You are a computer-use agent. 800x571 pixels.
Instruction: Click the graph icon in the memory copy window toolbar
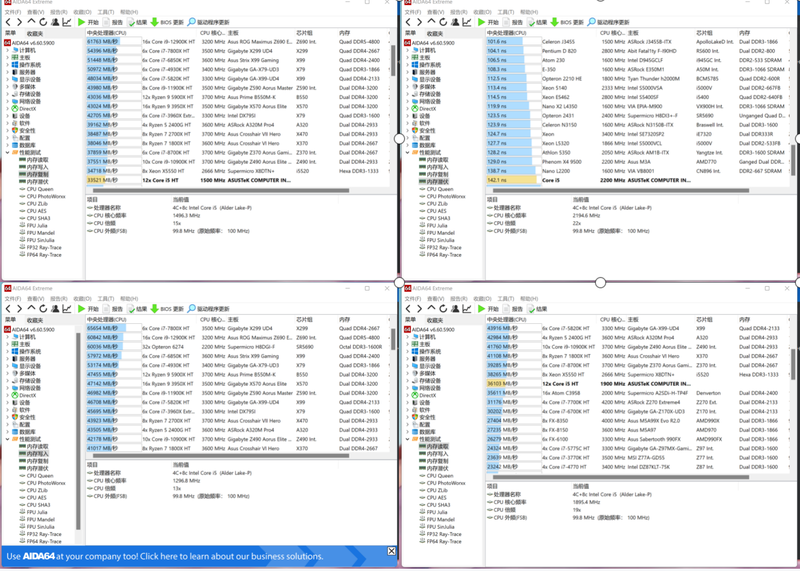tap(67, 22)
